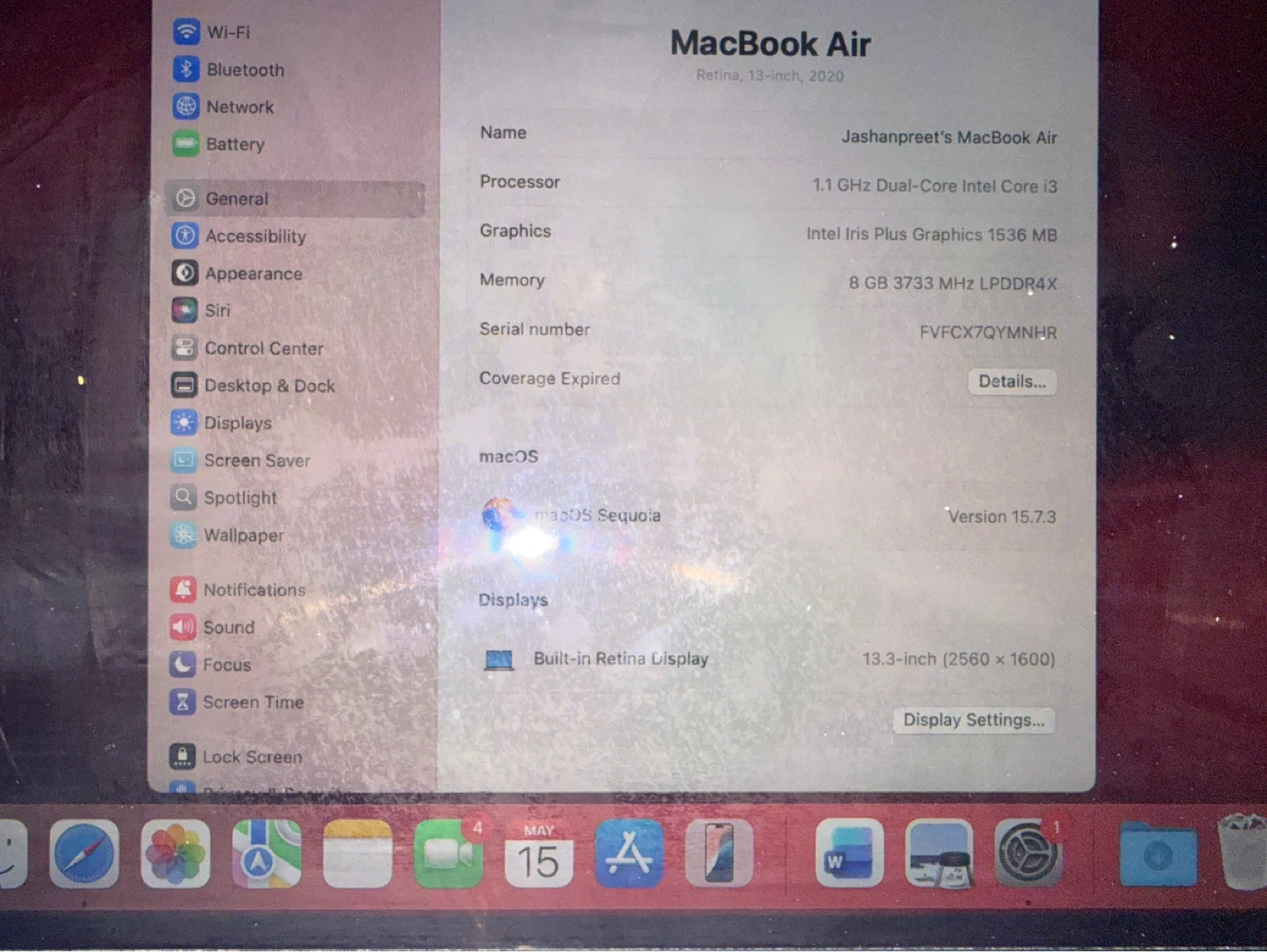Open Appearance settings

(x=237, y=274)
